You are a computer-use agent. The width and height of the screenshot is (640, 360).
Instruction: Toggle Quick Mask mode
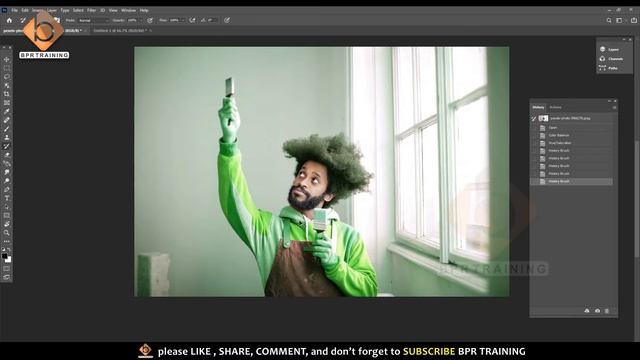pyautogui.click(x=7, y=269)
